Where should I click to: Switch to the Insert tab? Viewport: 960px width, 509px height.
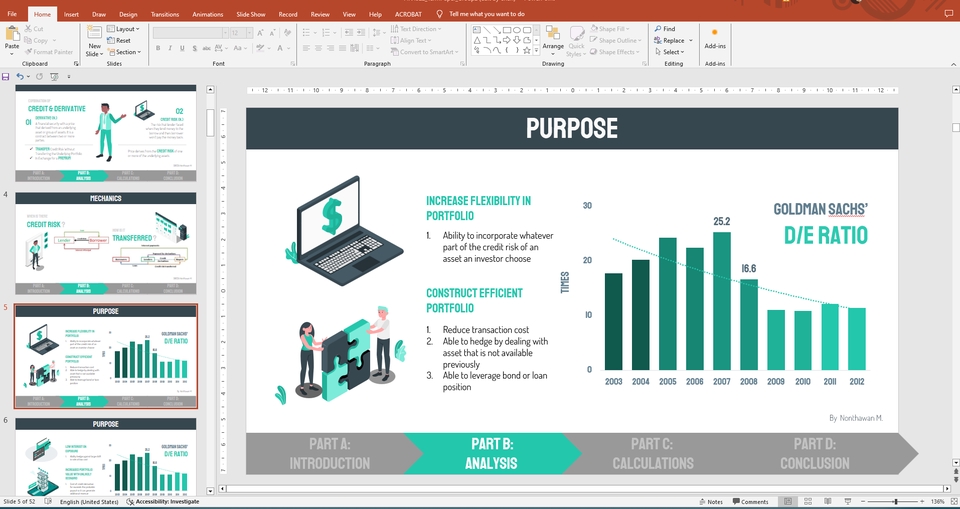click(71, 14)
